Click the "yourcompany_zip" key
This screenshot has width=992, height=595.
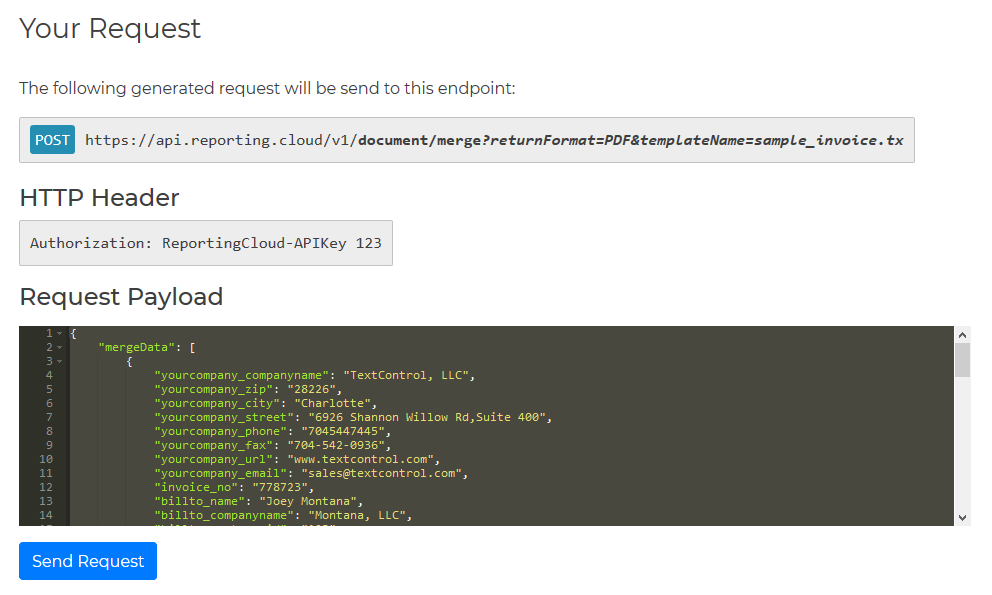tap(214, 389)
